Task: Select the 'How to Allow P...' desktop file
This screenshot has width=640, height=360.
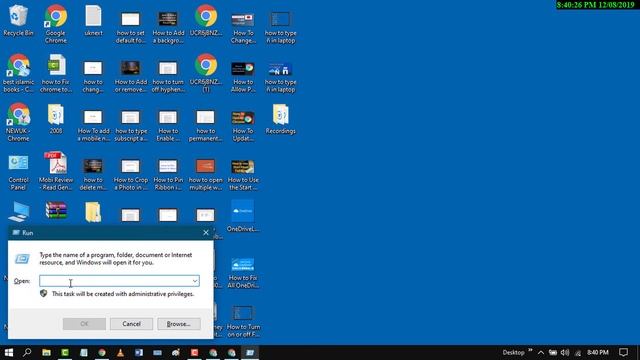Action: coord(243,76)
